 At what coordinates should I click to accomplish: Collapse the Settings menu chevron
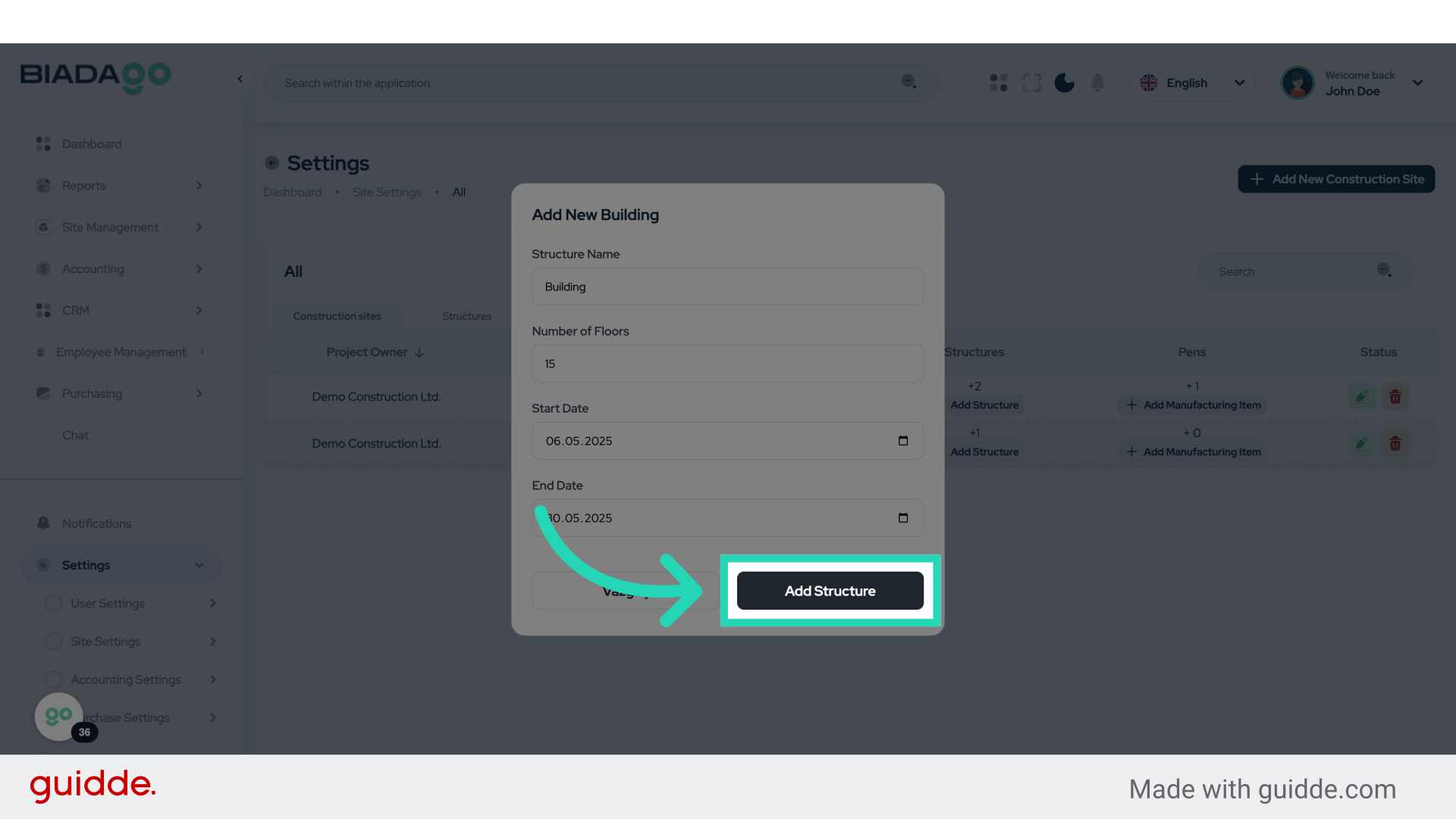click(x=199, y=565)
